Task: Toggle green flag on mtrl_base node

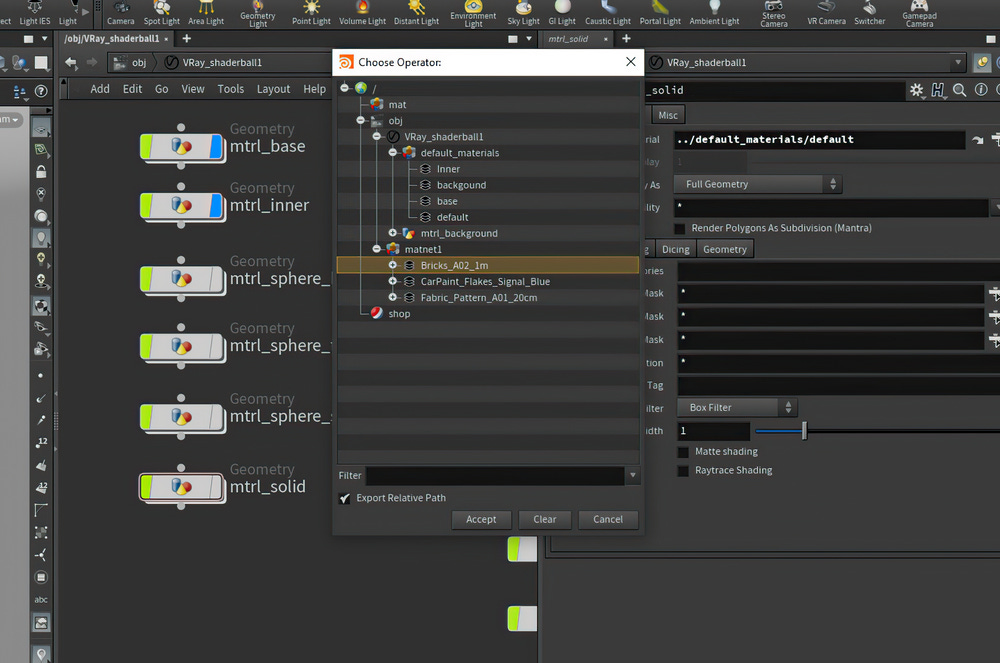Action: coord(147,147)
